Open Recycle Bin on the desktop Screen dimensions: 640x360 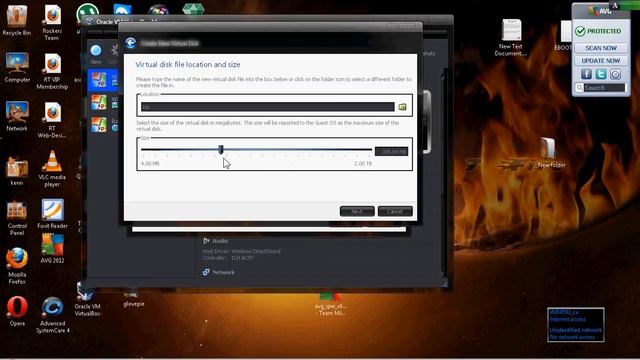17,20
